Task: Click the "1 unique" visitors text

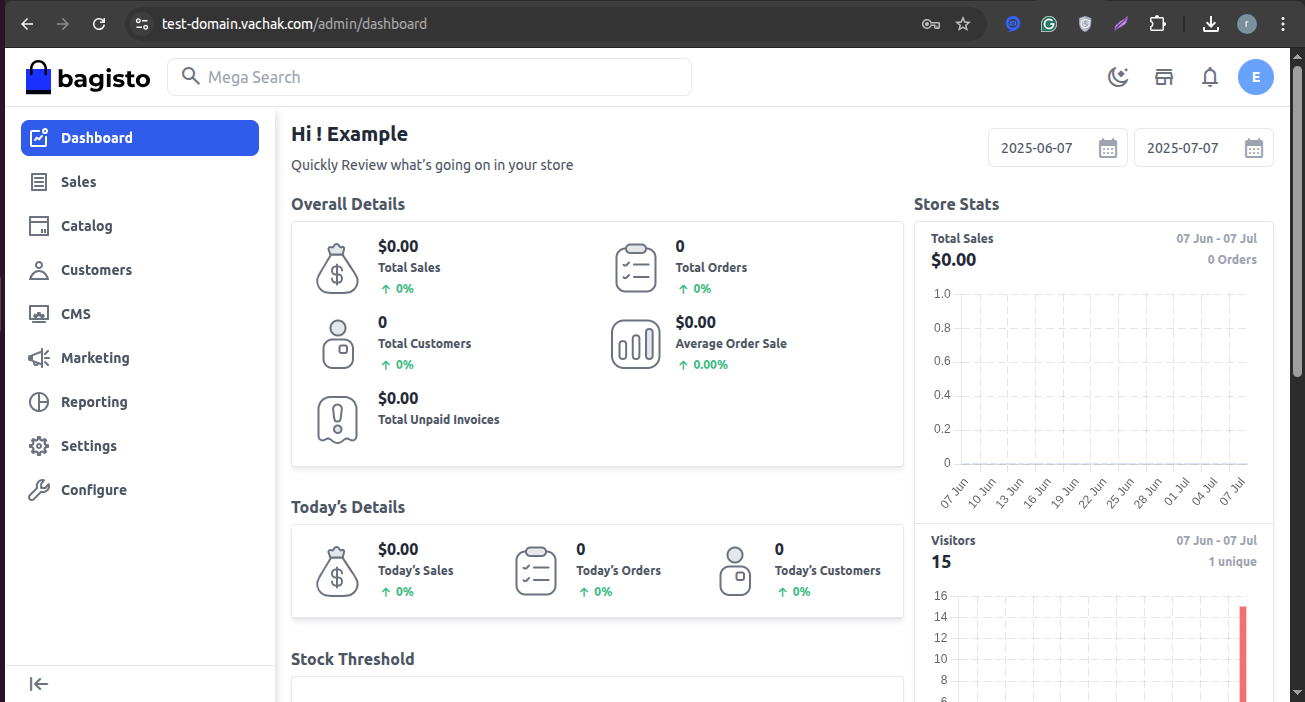Action: [x=1232, y=562]
